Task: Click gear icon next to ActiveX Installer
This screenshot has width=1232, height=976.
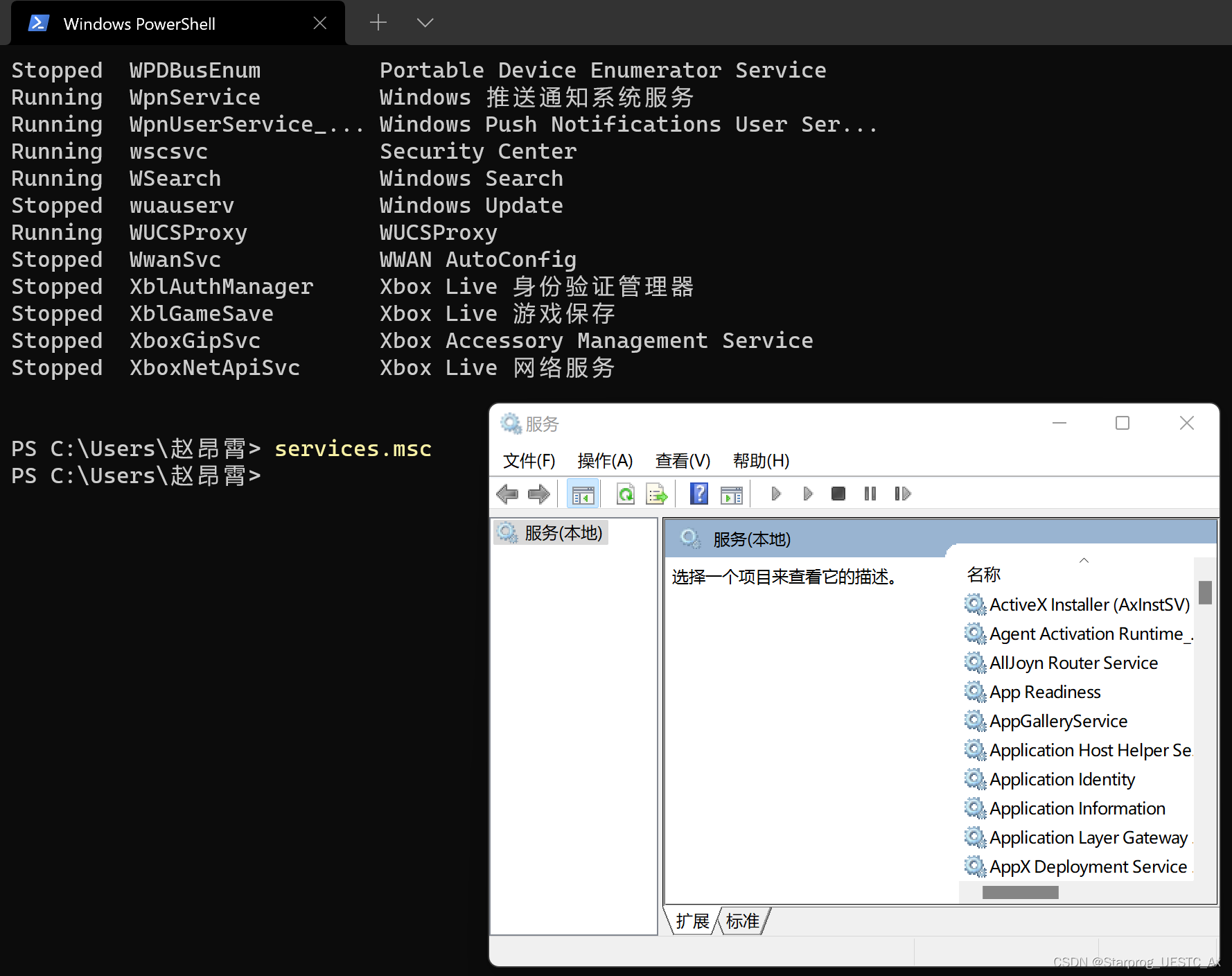Action: [x=975, y=604]
